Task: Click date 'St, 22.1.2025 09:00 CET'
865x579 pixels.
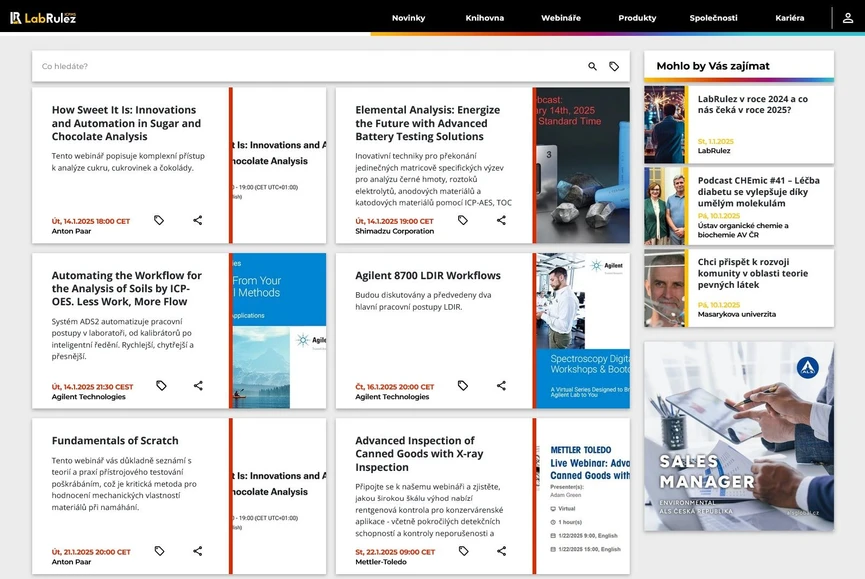Action: pyautogui.click(x=395, y=552)
